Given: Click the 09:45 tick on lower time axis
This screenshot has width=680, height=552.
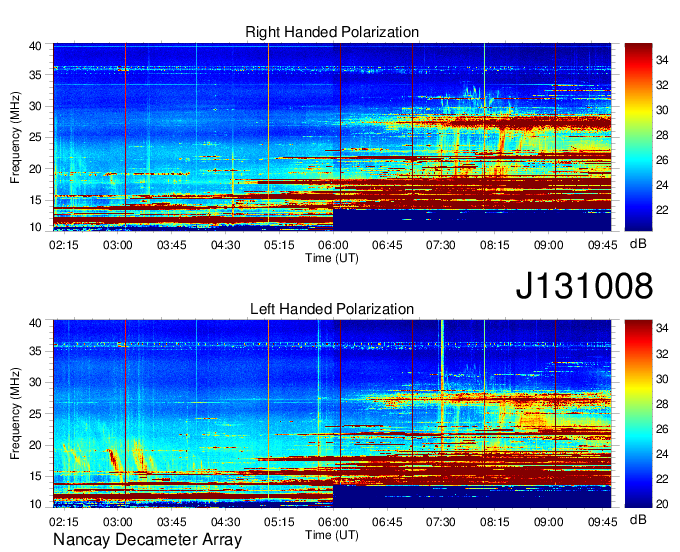Looking at the screenshot, I should (x=602, y=522).
